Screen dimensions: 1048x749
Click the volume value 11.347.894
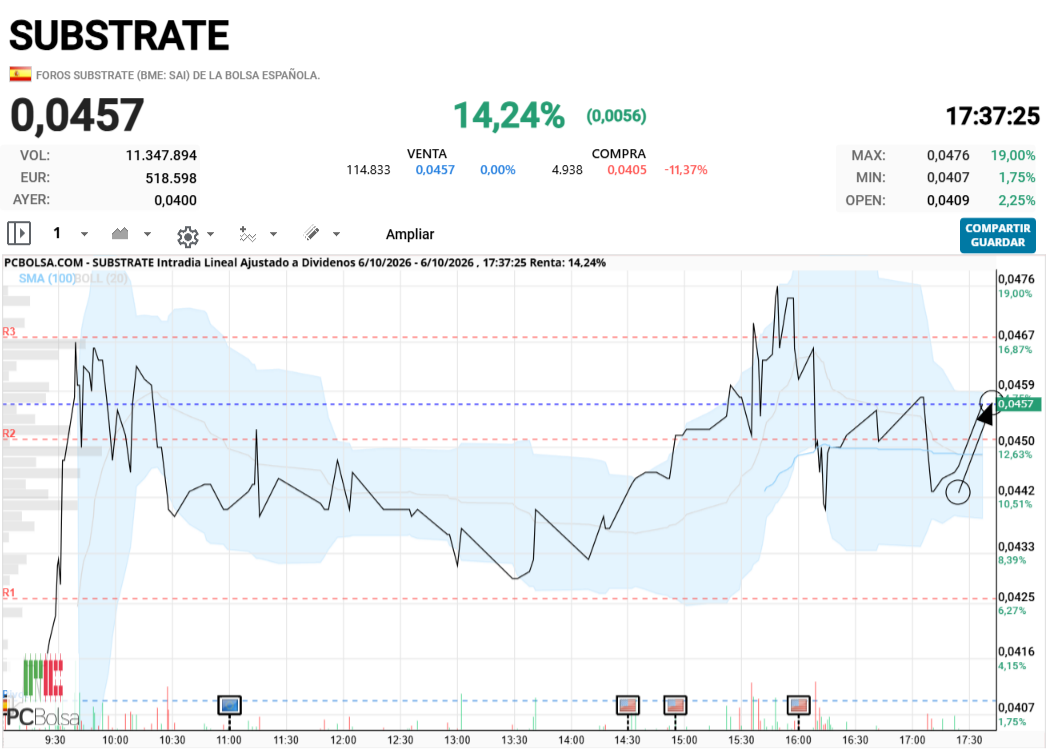(x=161, y=156)
